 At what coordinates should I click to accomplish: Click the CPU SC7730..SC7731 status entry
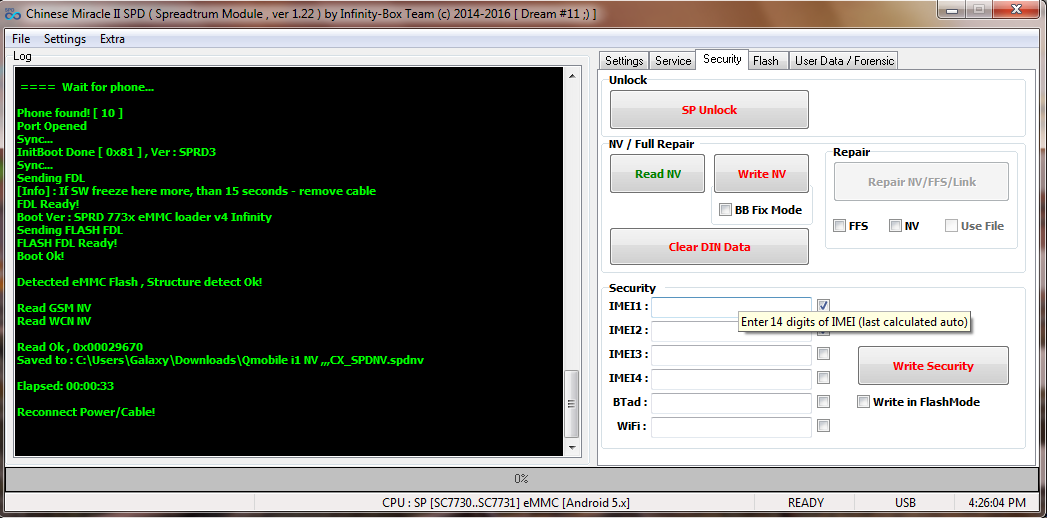pos(505,503)
